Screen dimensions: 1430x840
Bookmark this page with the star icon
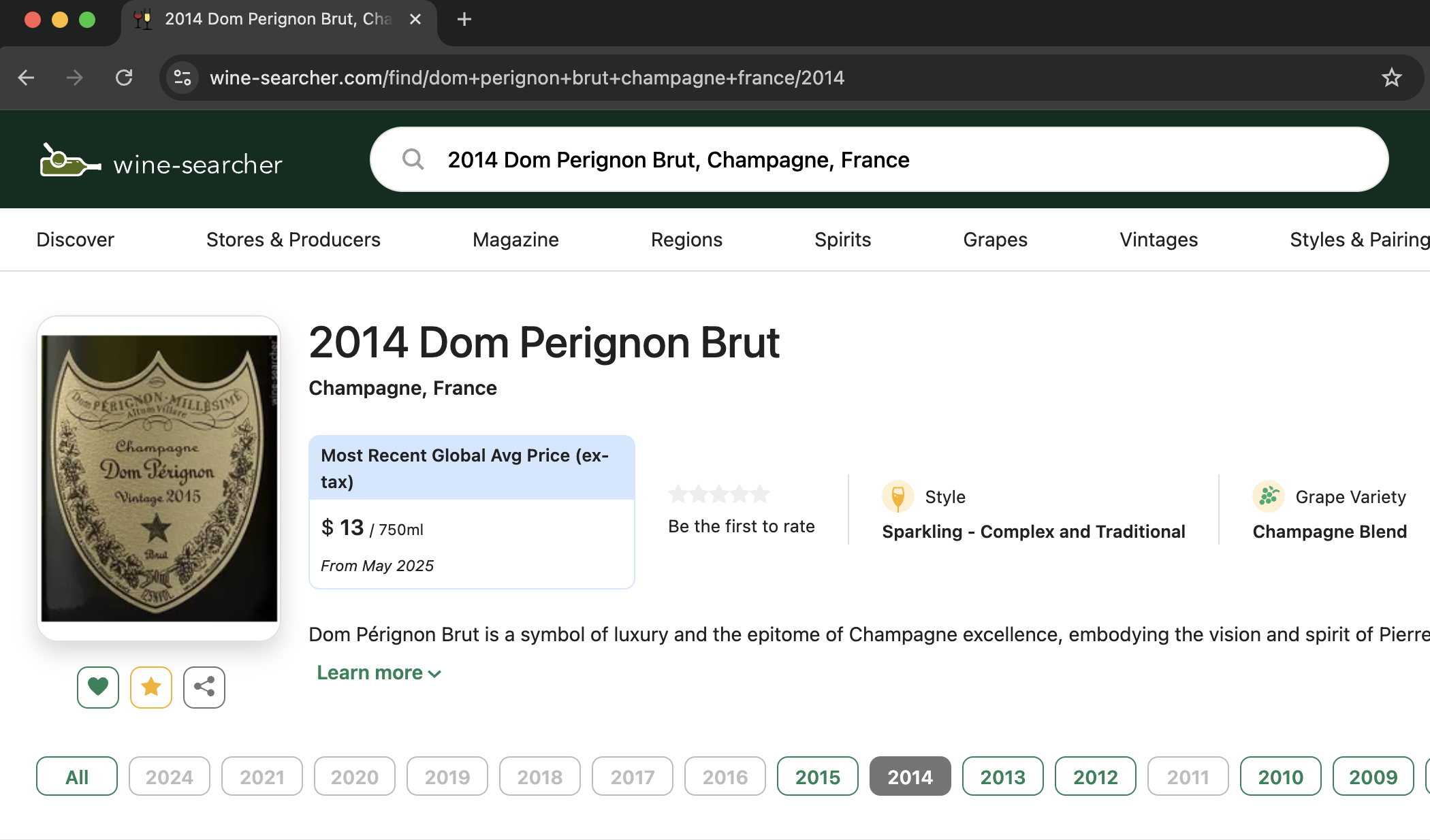1392,78
